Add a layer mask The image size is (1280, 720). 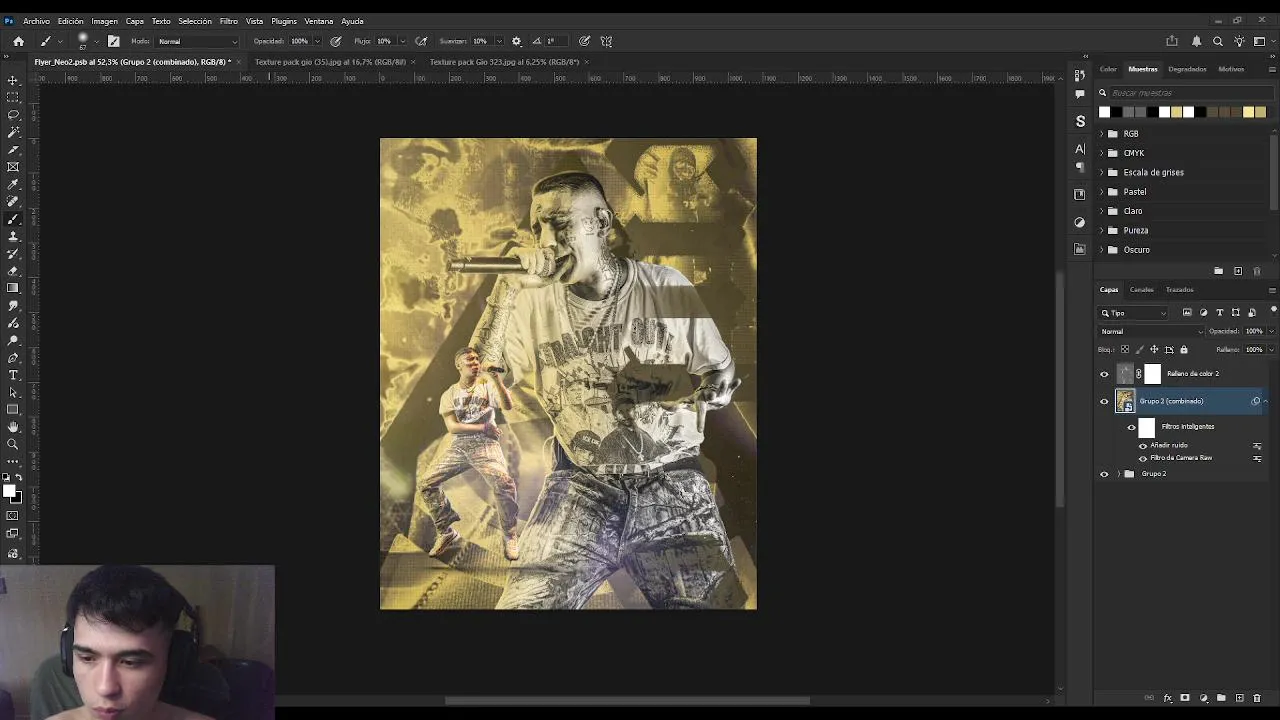[x=1185, y=698]
